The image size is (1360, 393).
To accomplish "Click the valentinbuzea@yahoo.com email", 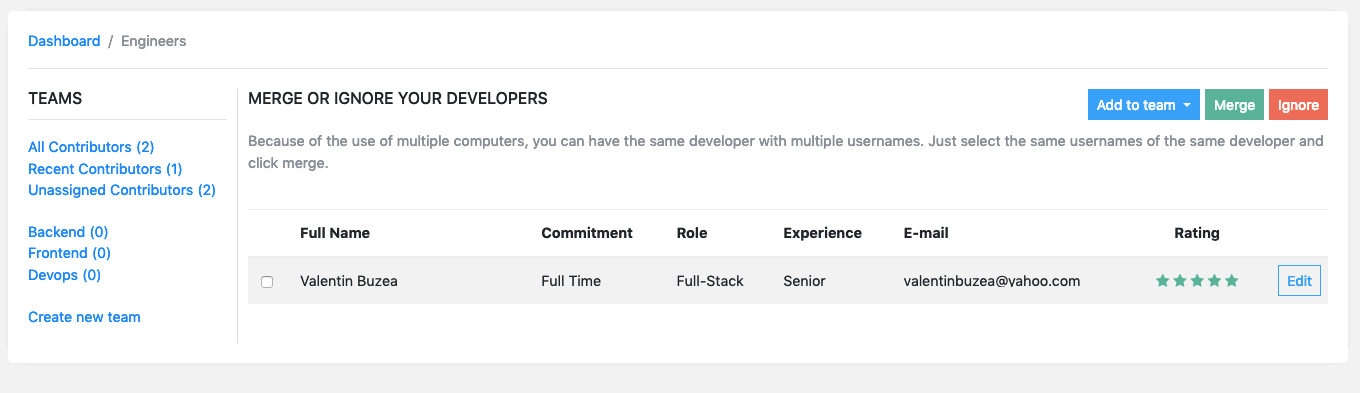I will [992, 281].
